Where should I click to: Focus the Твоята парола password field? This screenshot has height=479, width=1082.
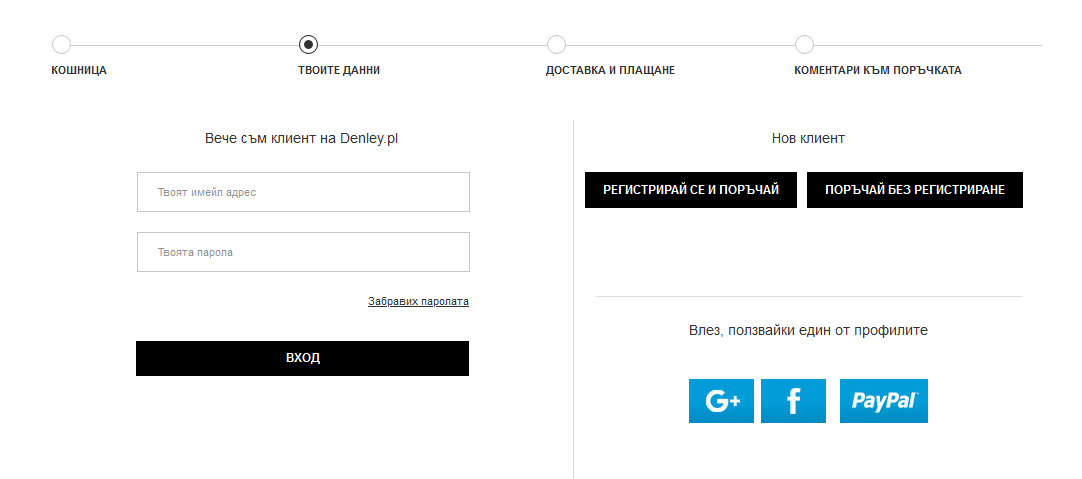[x=303, y=252]
